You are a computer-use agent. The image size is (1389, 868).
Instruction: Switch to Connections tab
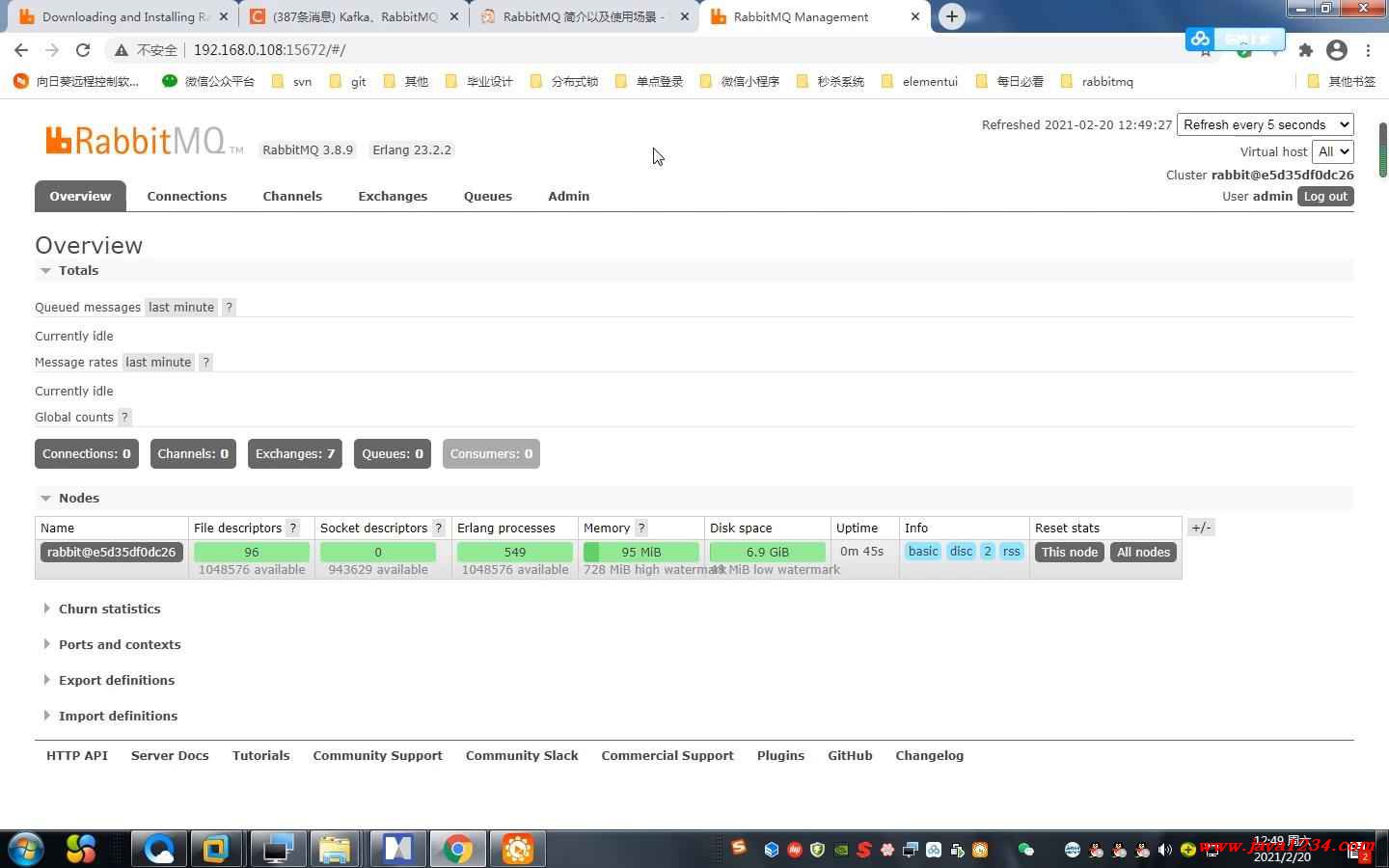coord(187,197)
